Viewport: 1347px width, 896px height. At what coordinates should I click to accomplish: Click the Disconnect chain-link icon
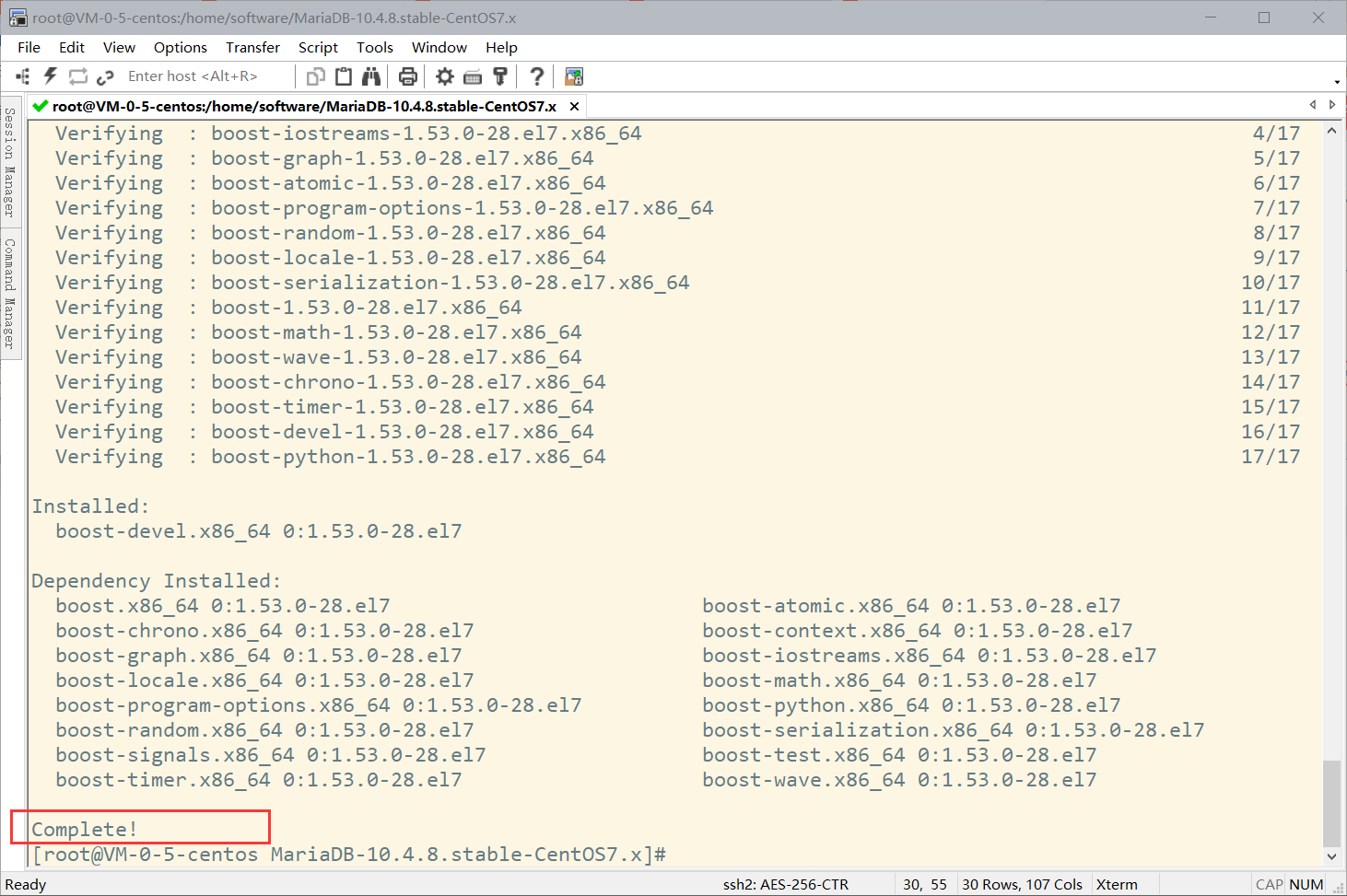pyautogui.click(x=105, y=76)
